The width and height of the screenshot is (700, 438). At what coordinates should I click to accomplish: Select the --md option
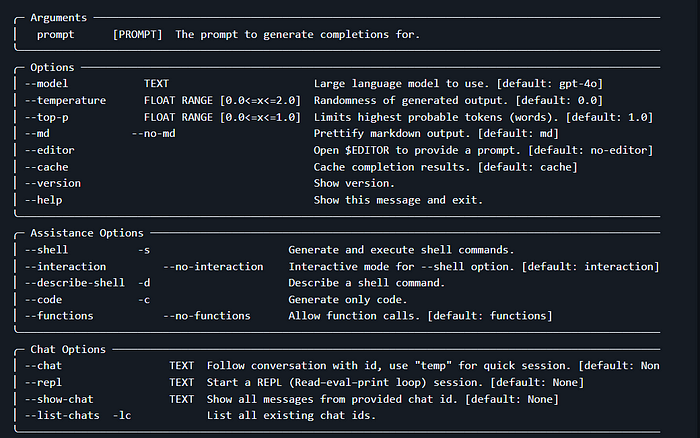coord(37,133)
